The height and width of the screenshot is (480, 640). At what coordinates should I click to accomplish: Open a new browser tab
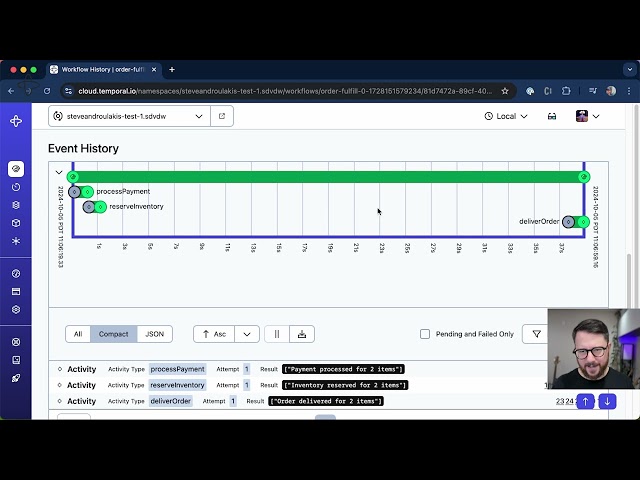click(172, 69)
